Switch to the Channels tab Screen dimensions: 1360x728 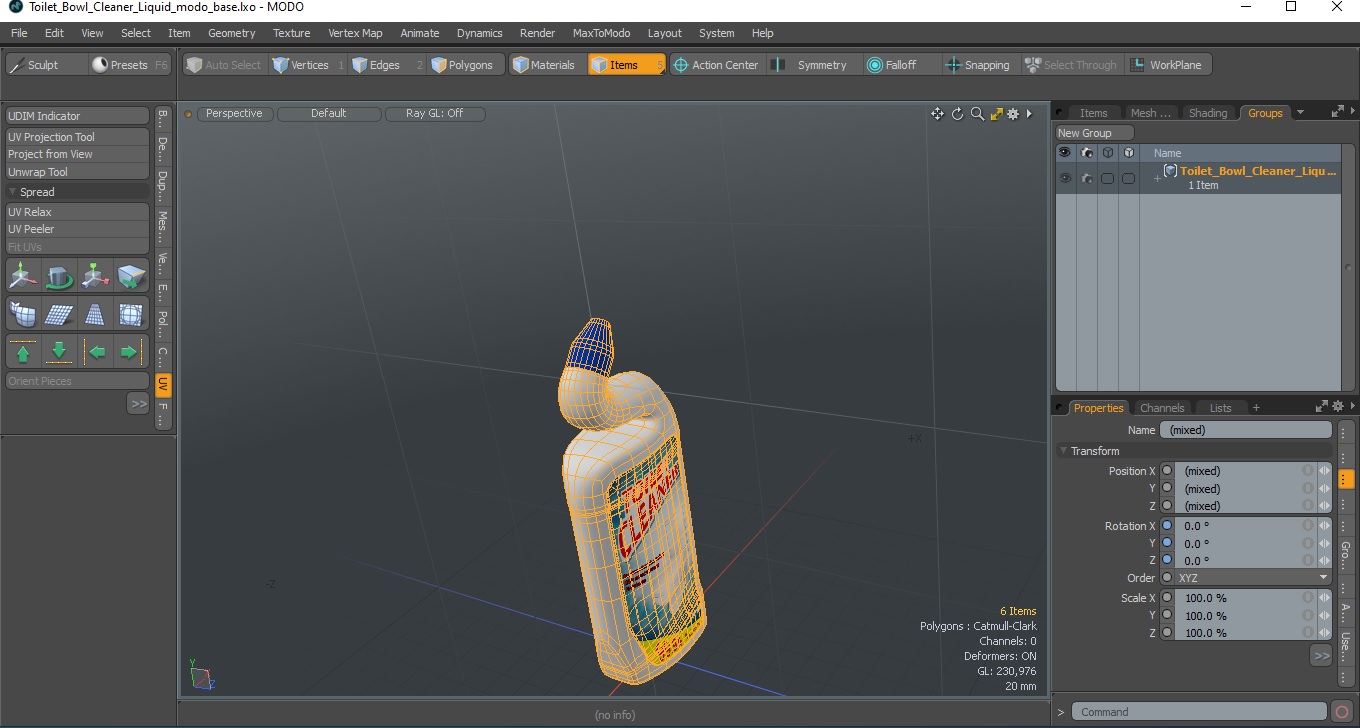(x=1162, y=408)
